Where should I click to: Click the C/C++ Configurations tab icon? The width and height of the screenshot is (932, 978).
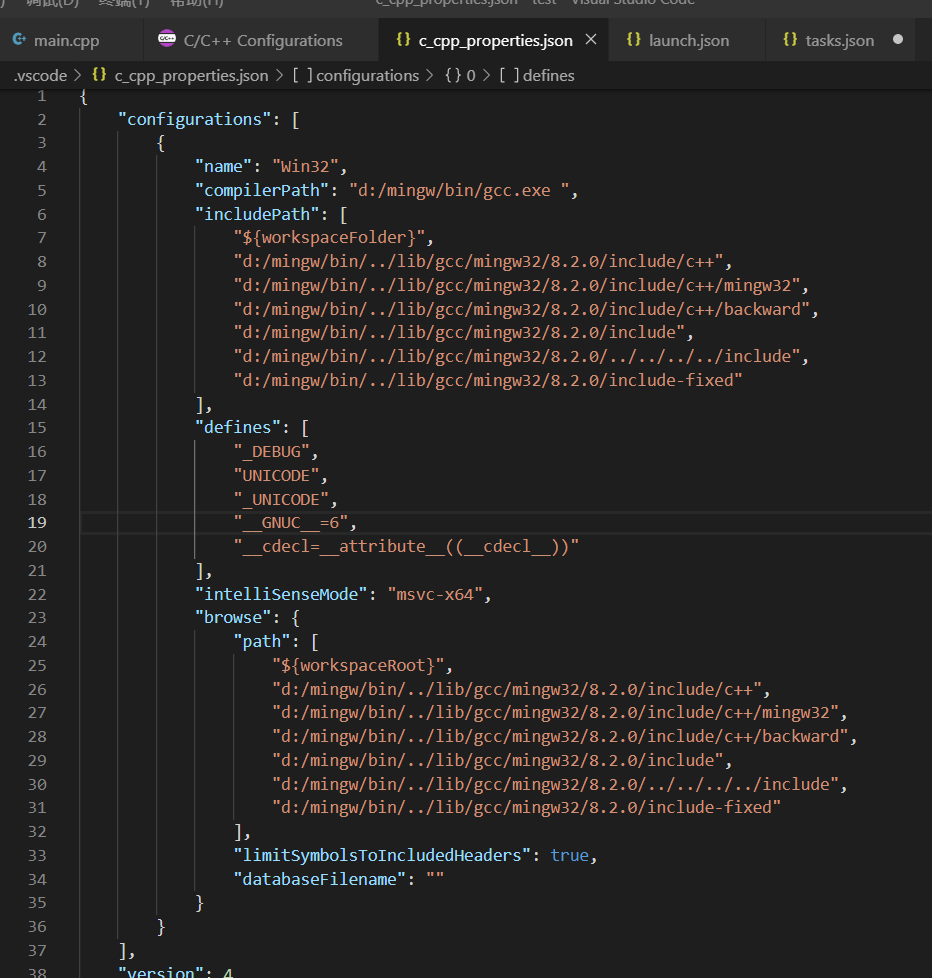pyautogui.click(x=167, y=39)
